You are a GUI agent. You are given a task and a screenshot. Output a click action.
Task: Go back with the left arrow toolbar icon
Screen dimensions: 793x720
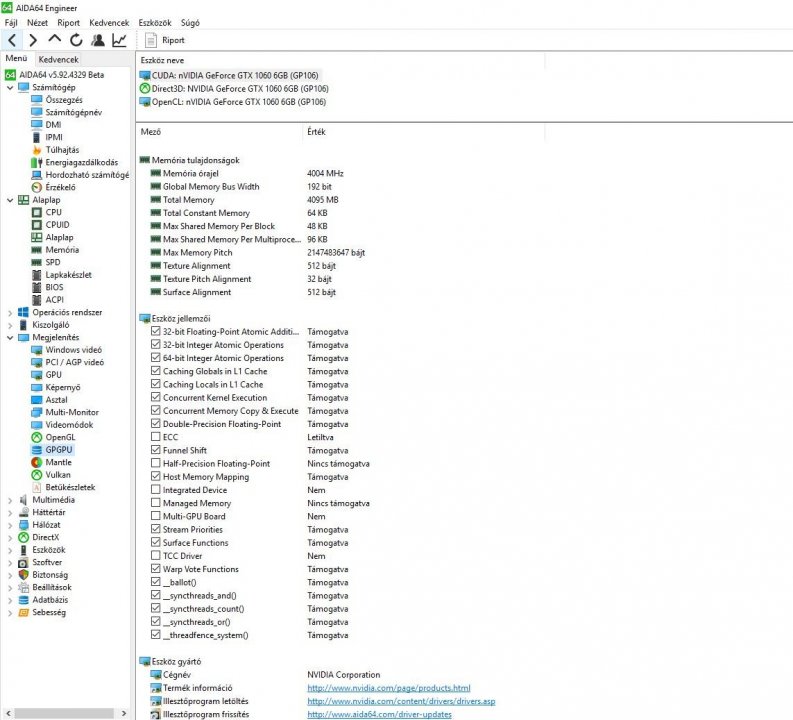(13, 40)
